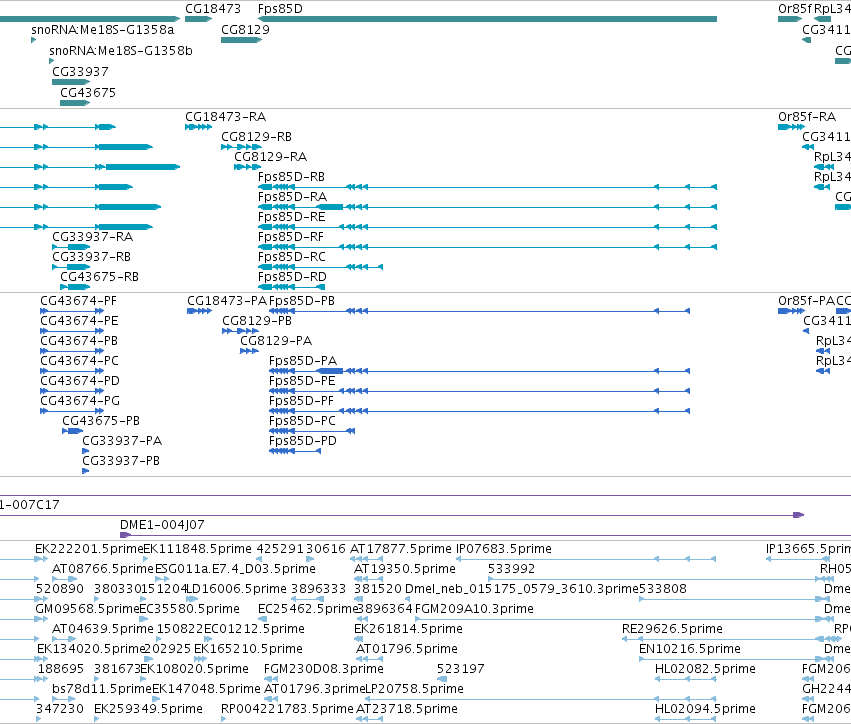Viewport: 851px width, 724px height.
Task: Select the CG33937 gene label
Action: tap(80, 72)
